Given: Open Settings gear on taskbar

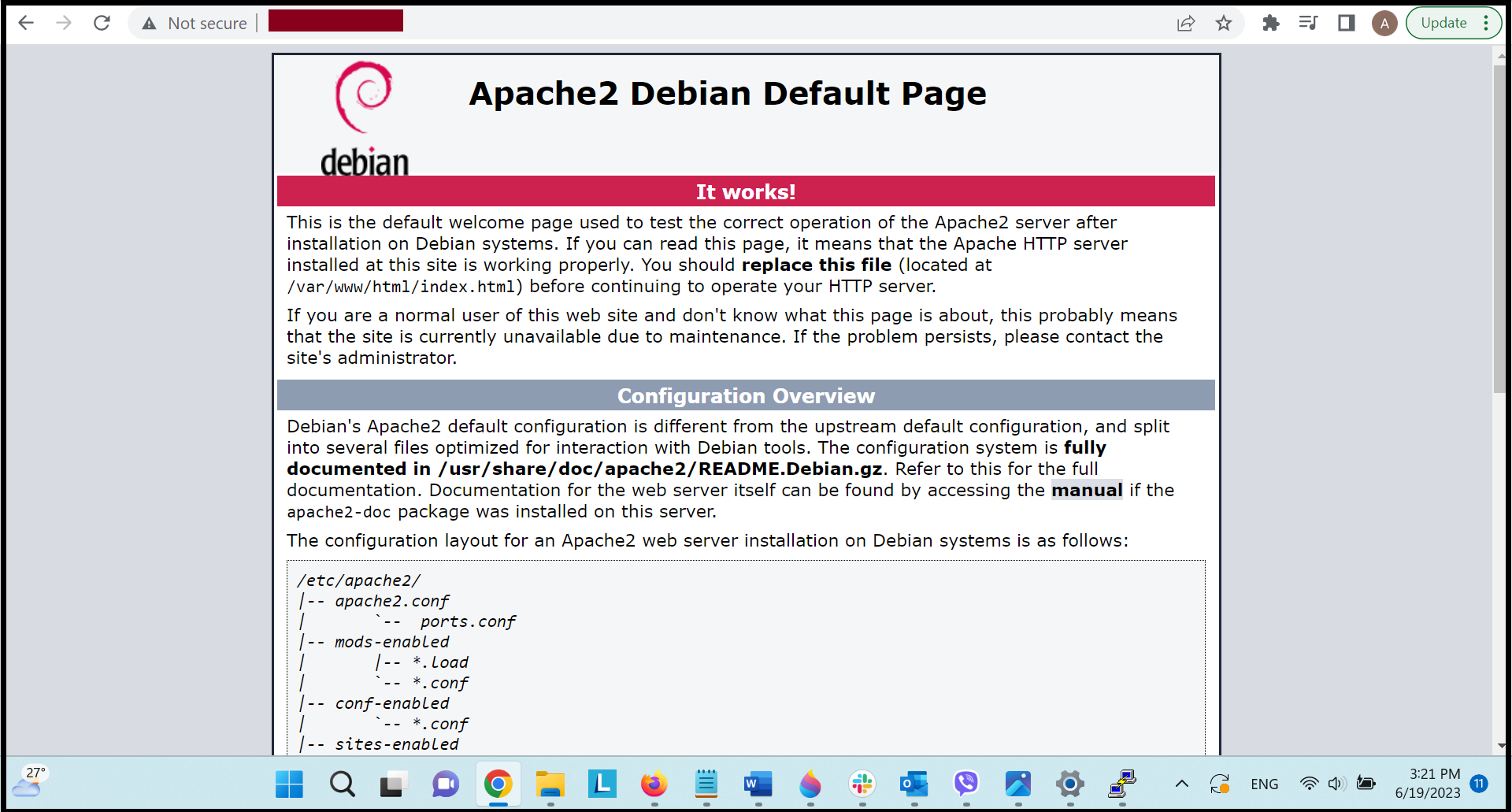Looking at the screenshot, I should 1070,784.
